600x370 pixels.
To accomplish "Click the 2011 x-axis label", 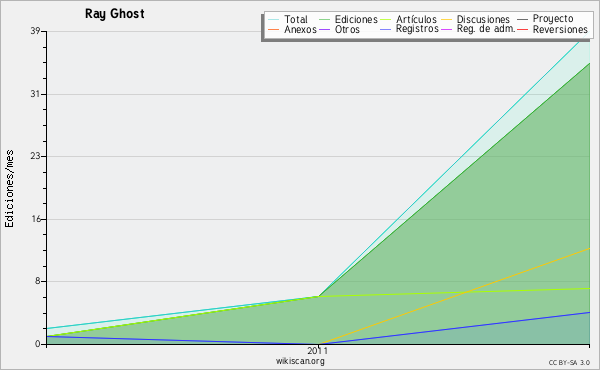I will pos(318,350).
